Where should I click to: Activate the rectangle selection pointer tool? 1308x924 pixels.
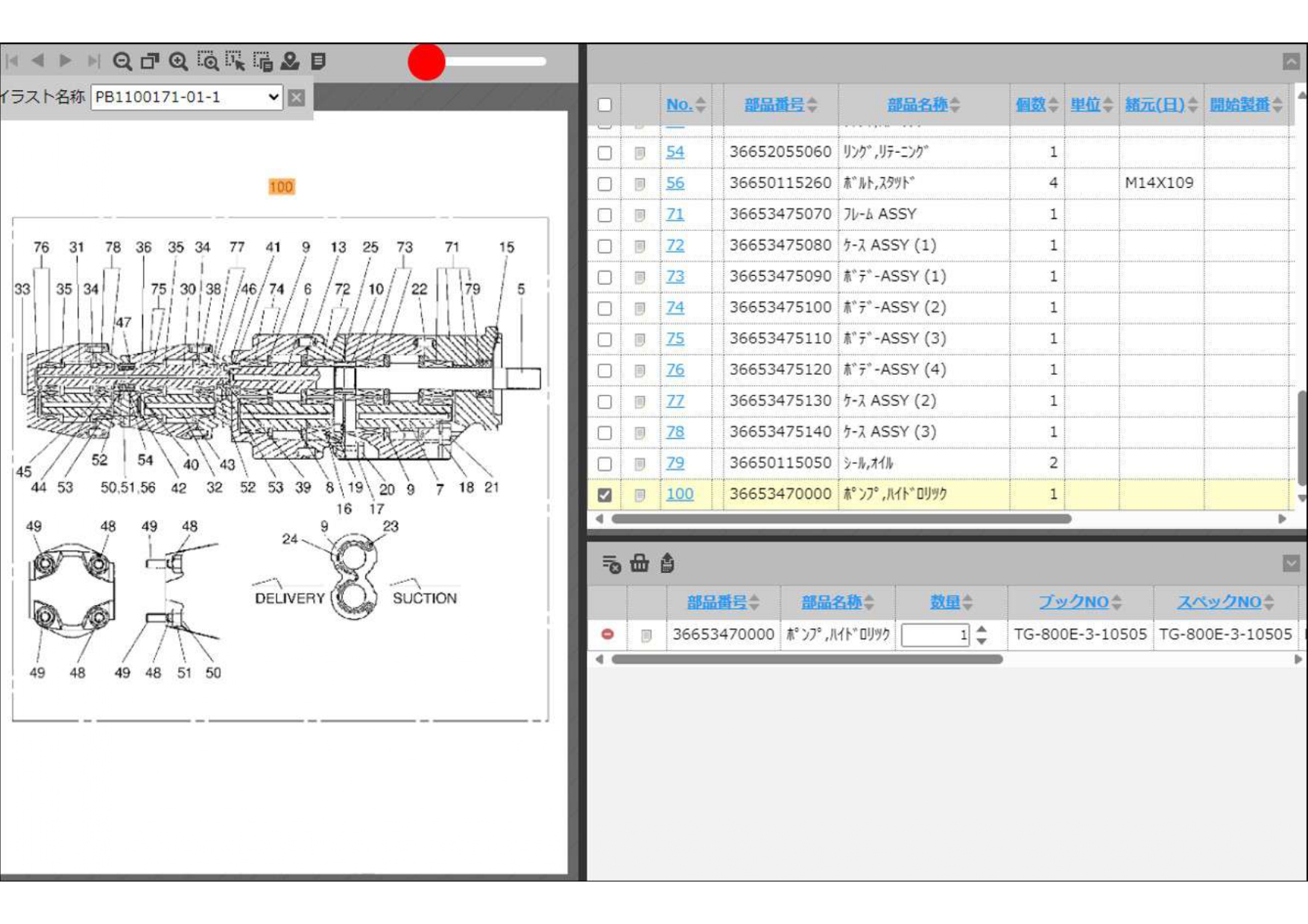pyautogui.click(x=235, y=61)
